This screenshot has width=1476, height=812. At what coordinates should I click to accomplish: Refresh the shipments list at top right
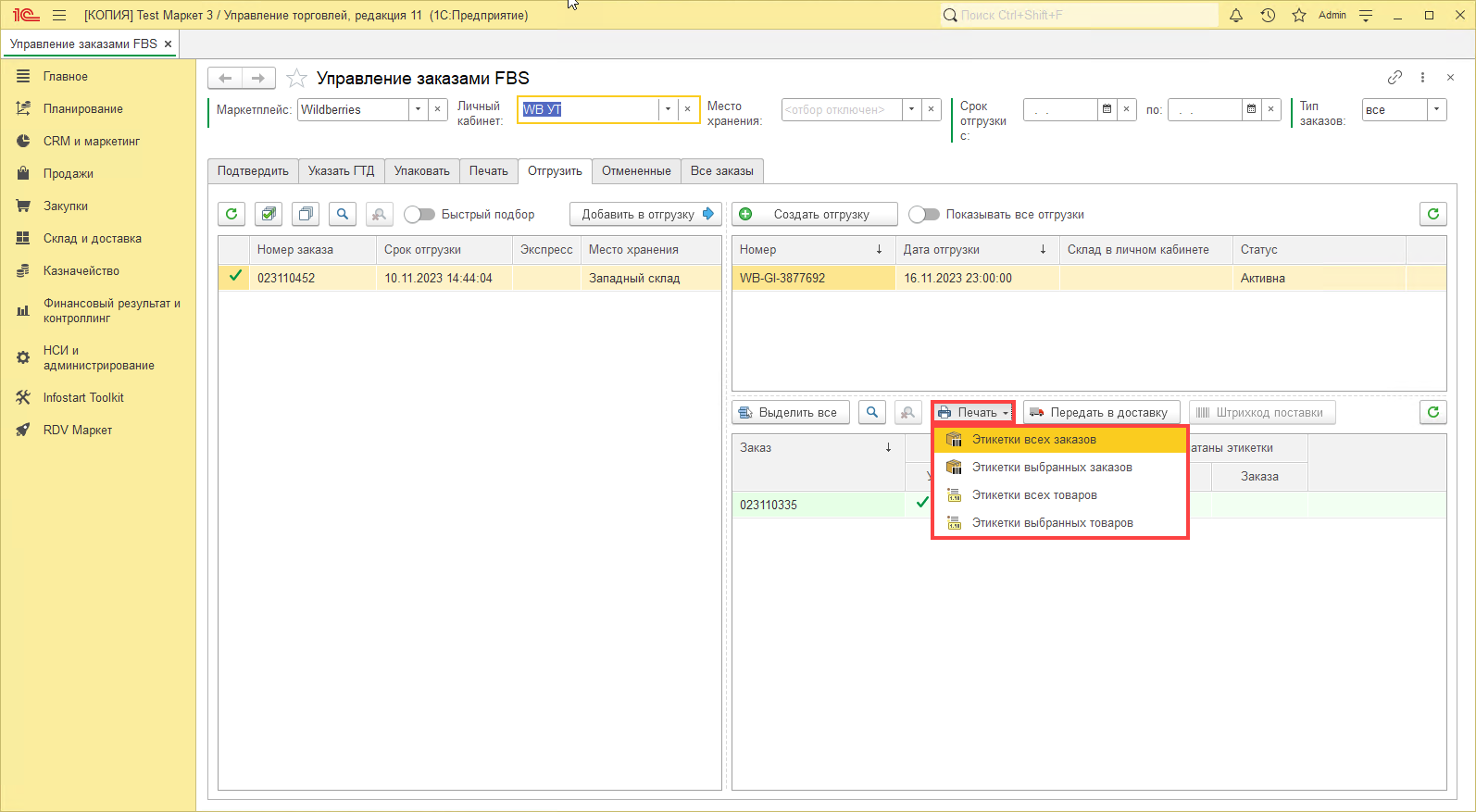pos(1433,214)
